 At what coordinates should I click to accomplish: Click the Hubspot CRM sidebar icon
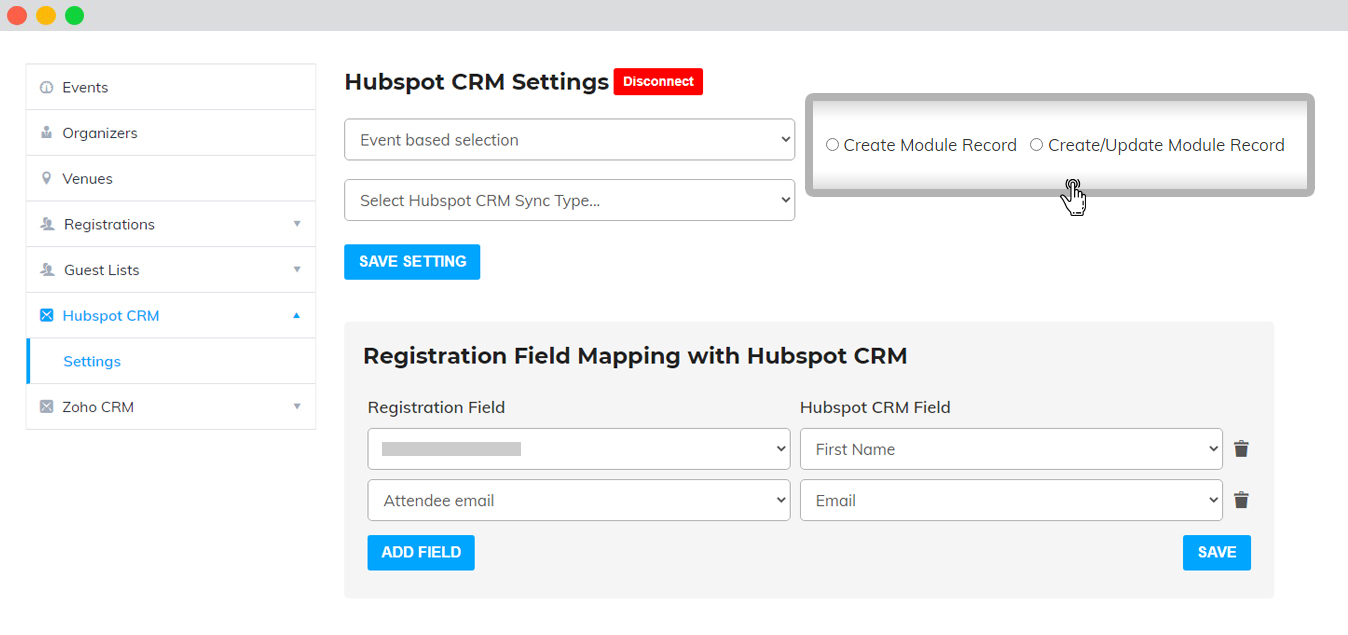click(x=46, y=316)
